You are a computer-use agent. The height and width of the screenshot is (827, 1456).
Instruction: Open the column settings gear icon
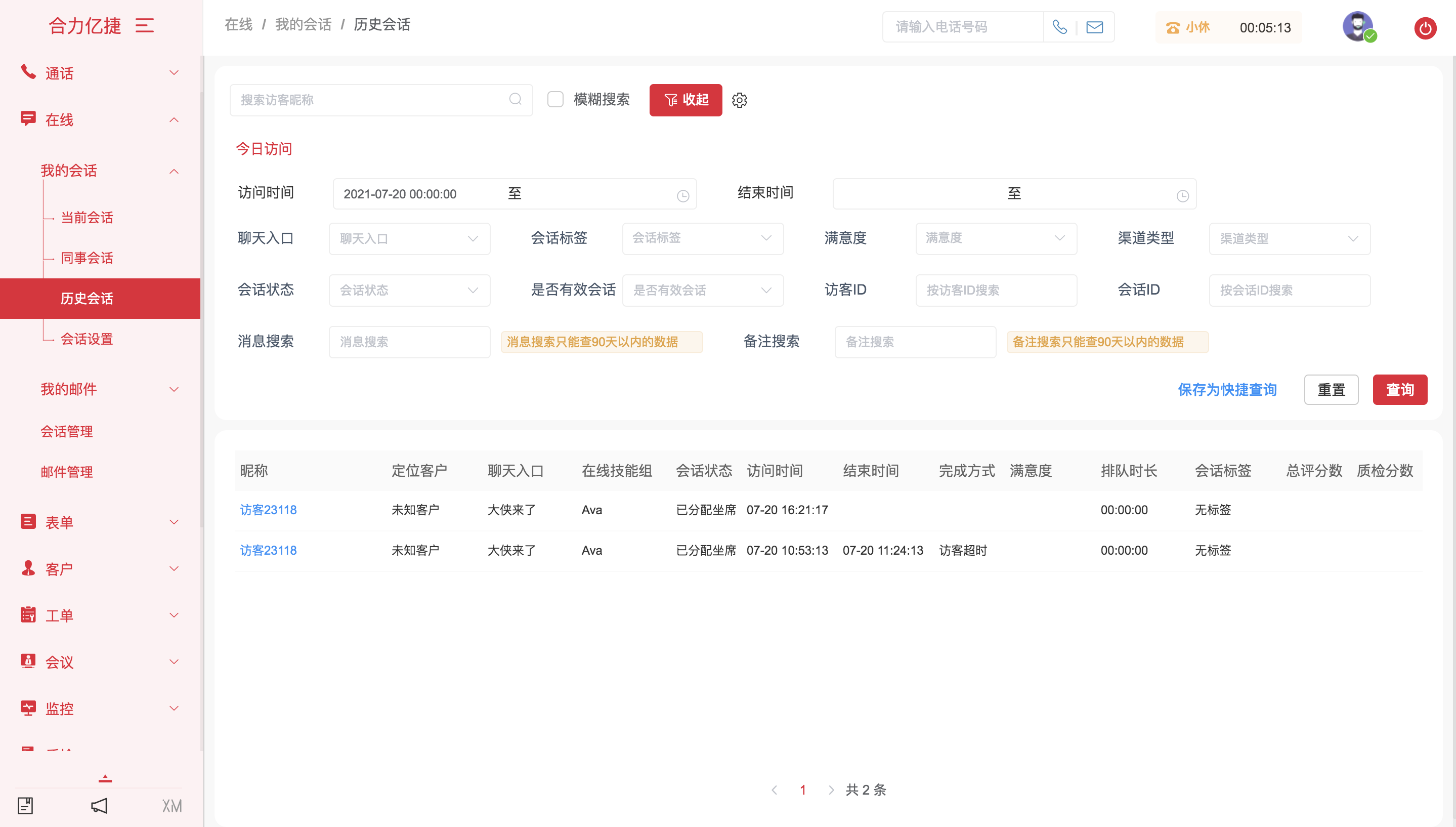point(739,100)
